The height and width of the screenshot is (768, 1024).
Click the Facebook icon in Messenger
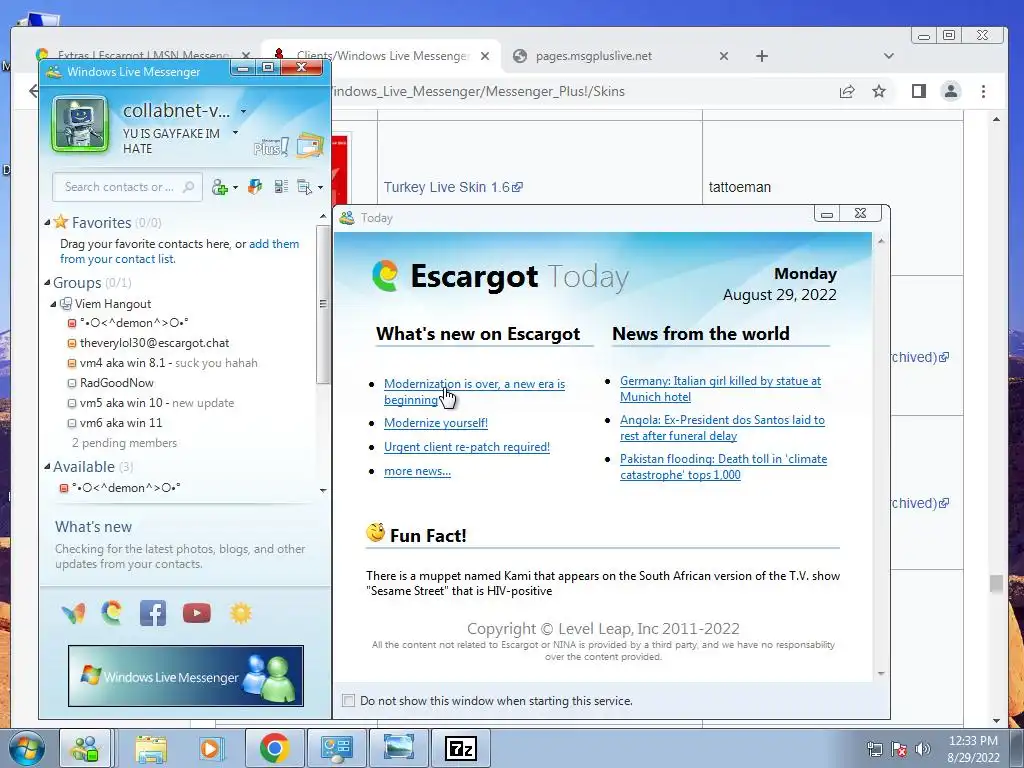tap(153, 613)
